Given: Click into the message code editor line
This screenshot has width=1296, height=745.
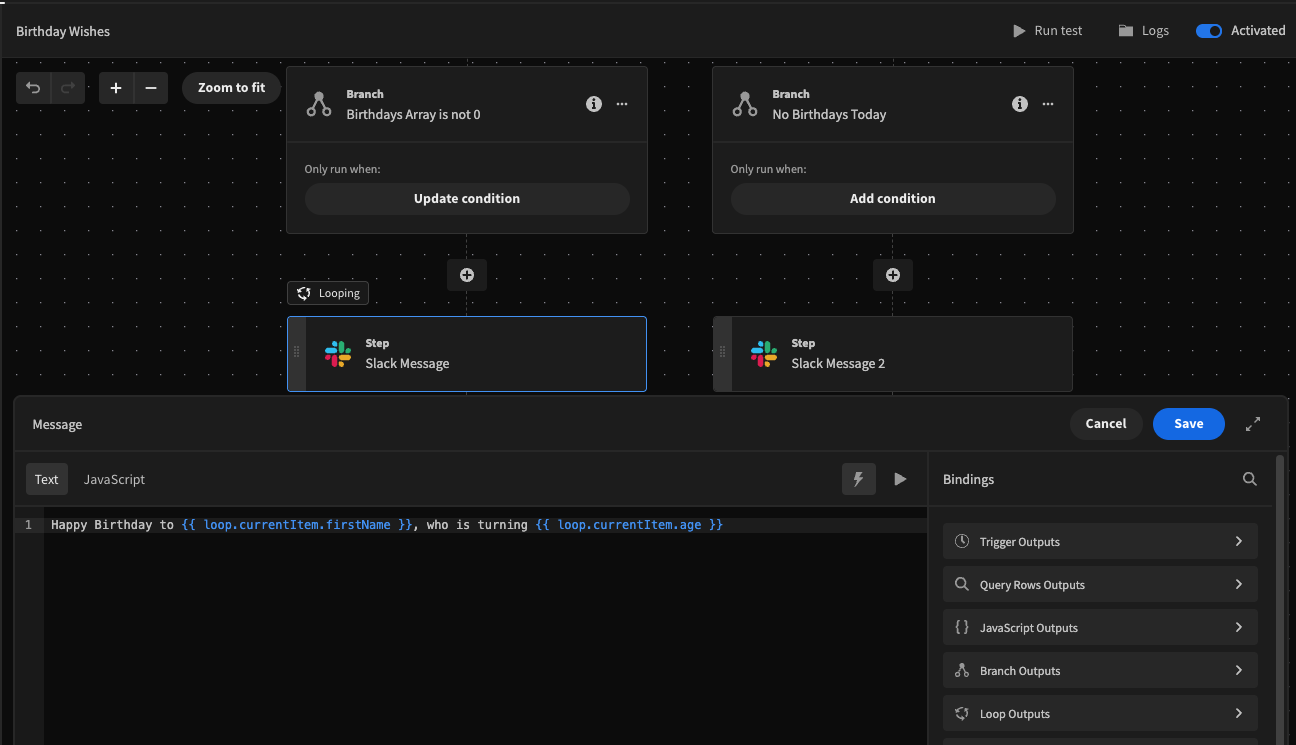Looking at the screenshot, I should tap(485, 525).
